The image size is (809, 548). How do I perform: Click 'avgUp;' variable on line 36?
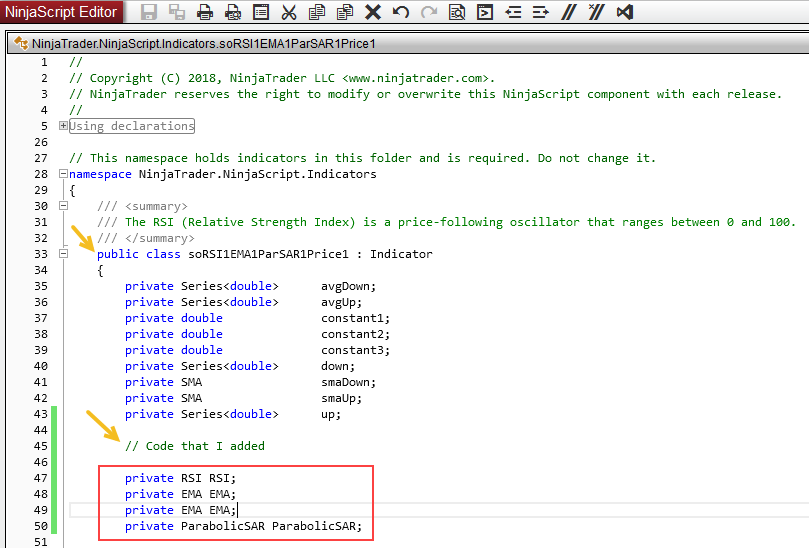pos(342,302)
